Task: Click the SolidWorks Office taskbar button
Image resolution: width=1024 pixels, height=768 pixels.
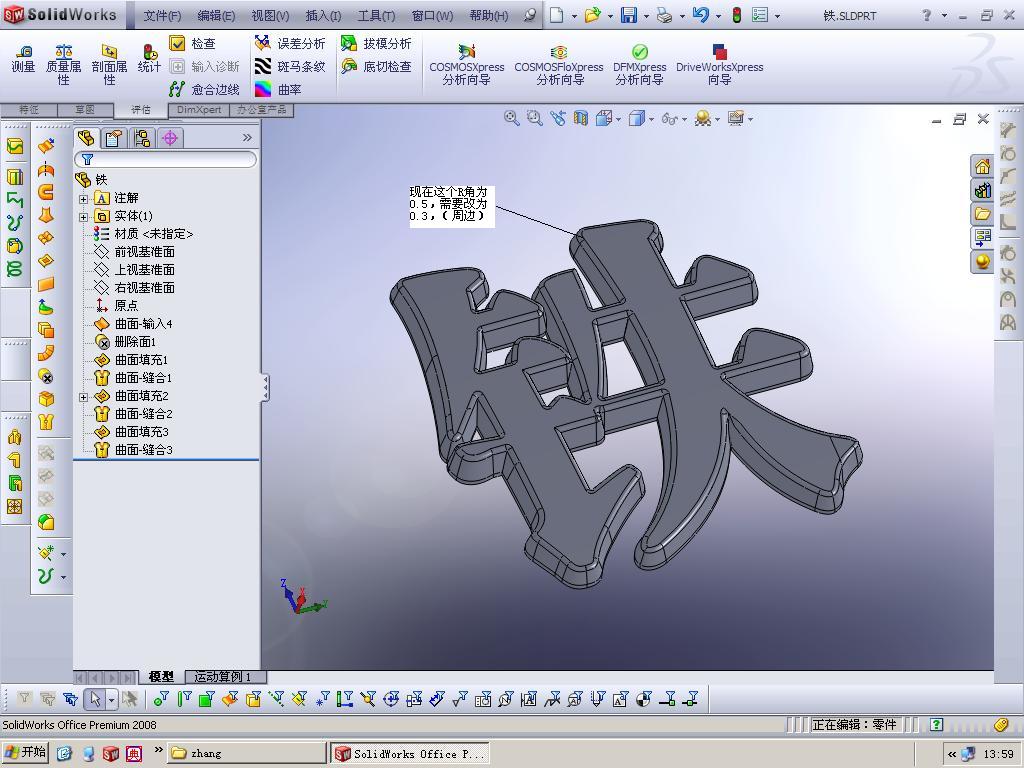Action: [409, 753]
